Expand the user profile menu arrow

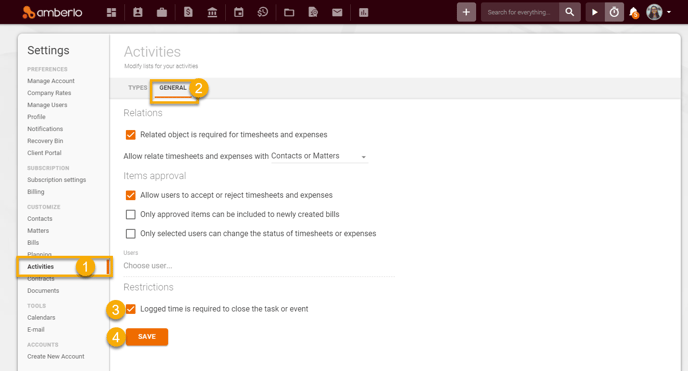(x=669, y=12)
